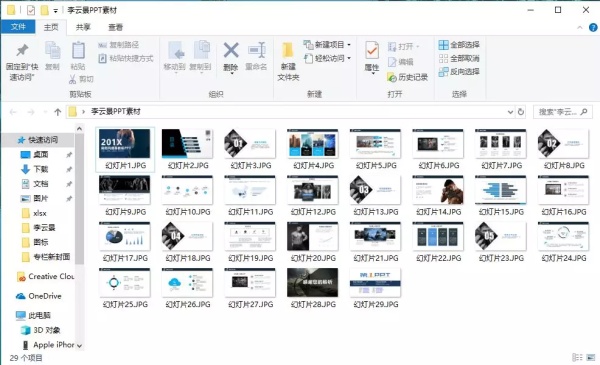
Task: Click the sidebar scroll-down arrow
Action: click(79, 345)
